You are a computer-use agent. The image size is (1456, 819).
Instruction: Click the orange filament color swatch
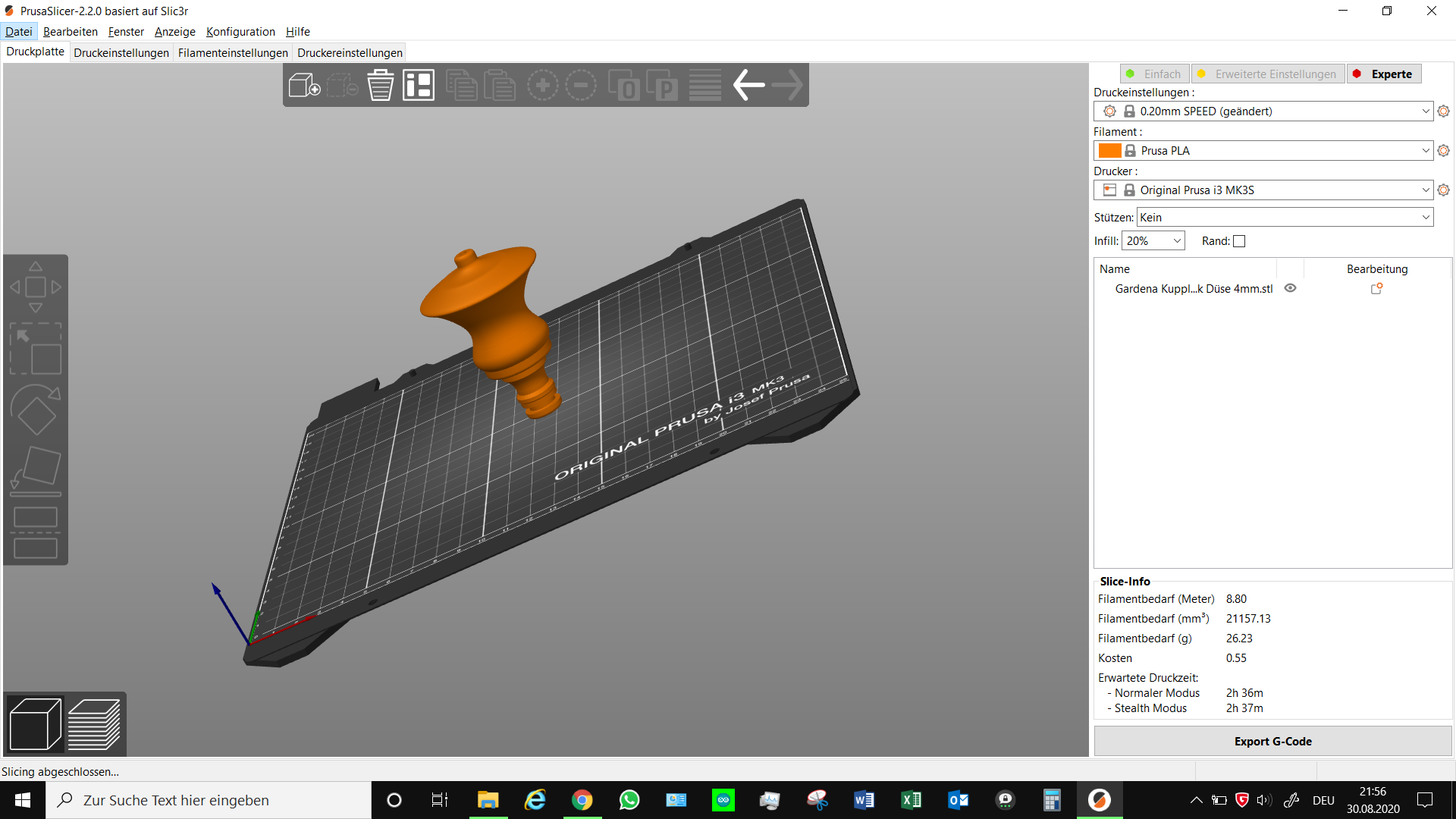click(1109, 151)
